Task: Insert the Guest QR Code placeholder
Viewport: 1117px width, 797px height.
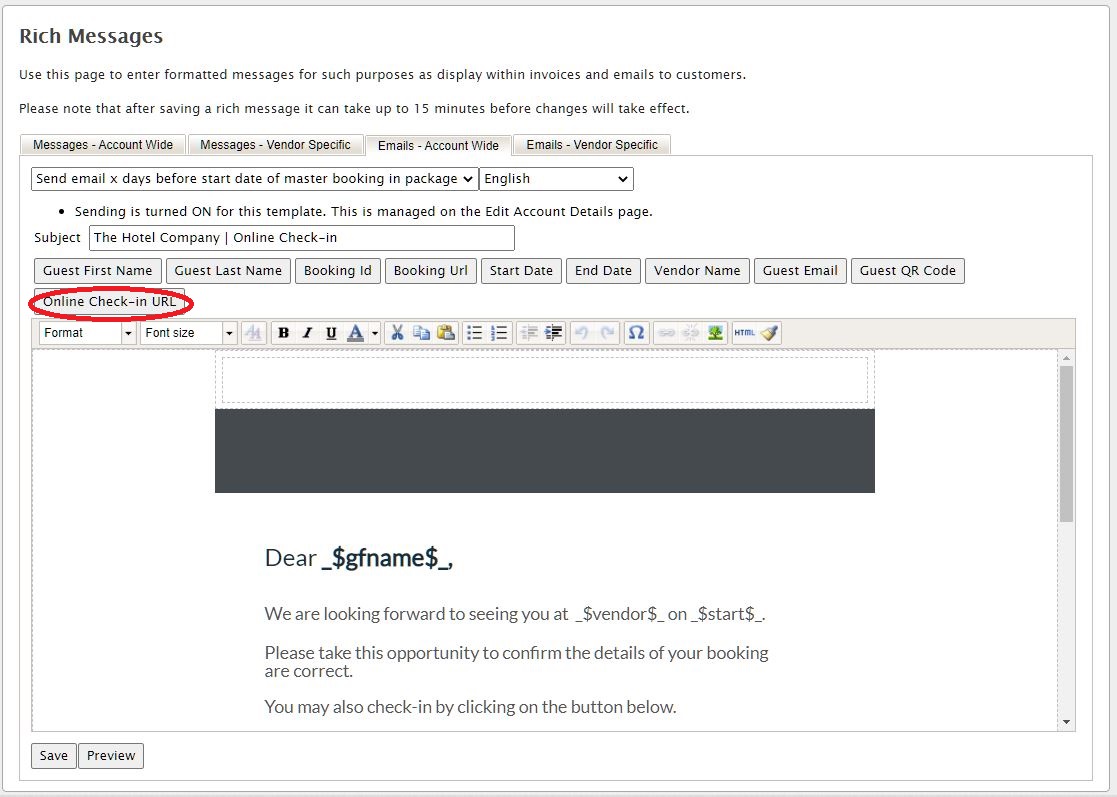Action: [907, 271]
